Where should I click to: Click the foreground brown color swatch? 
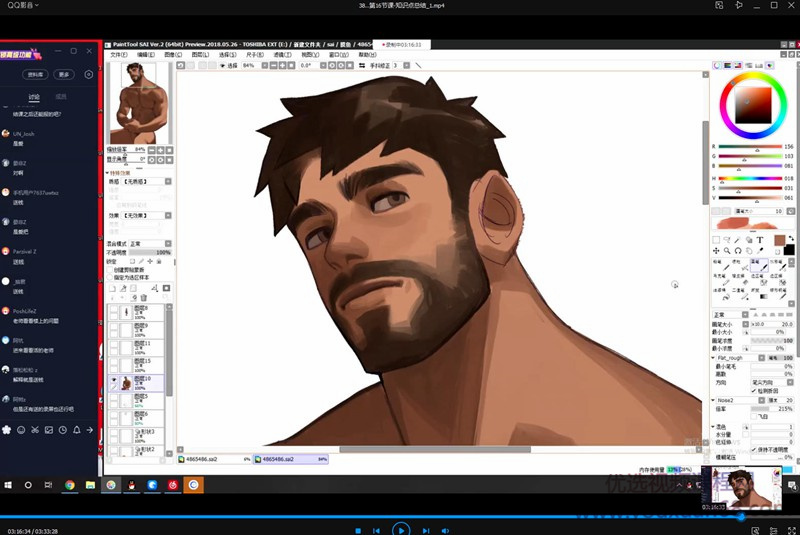(x=779, y=241)
